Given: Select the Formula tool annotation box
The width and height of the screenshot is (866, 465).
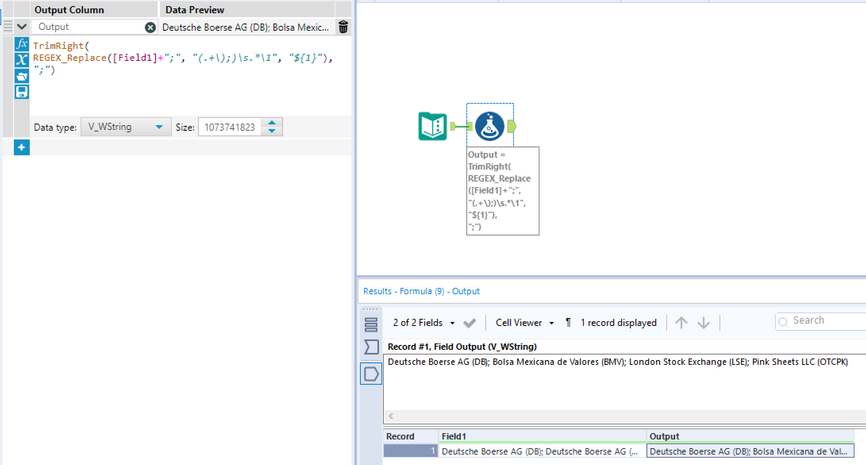Looking at the screenshot, I should click(x=503, y=191).
